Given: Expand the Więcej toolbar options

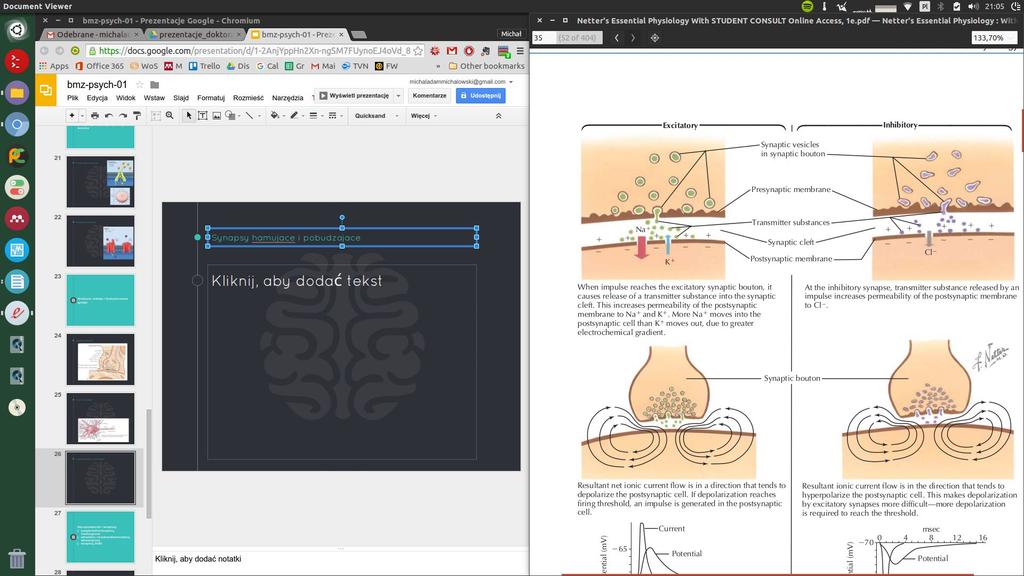Looking at the screenshot, I should [x=424, y=116].
